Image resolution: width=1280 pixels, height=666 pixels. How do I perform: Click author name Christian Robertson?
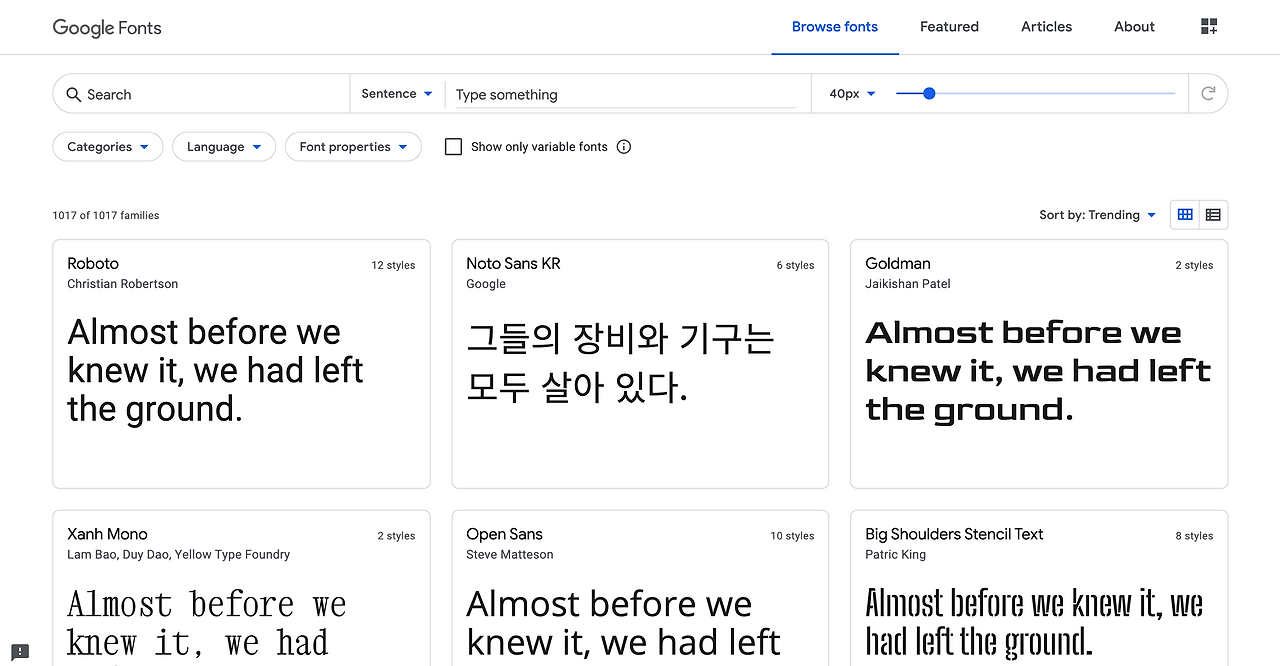[122, 284]
